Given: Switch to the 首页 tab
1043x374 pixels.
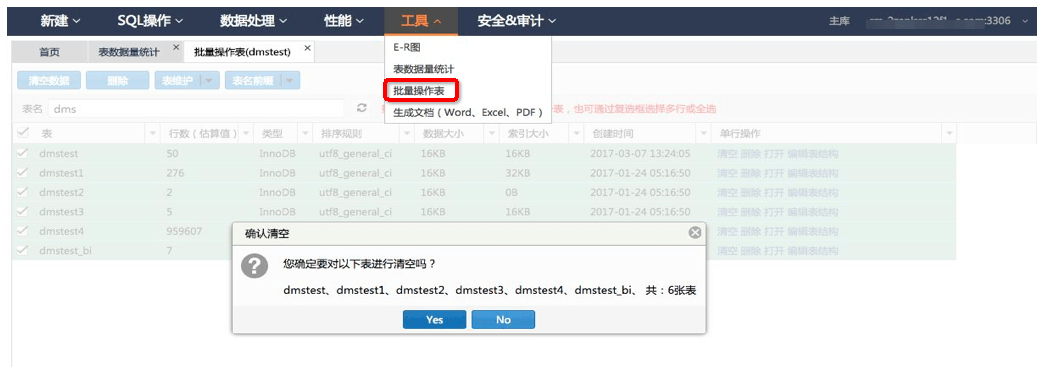Looking at the screenshot, I should click(x=49, y=52).
